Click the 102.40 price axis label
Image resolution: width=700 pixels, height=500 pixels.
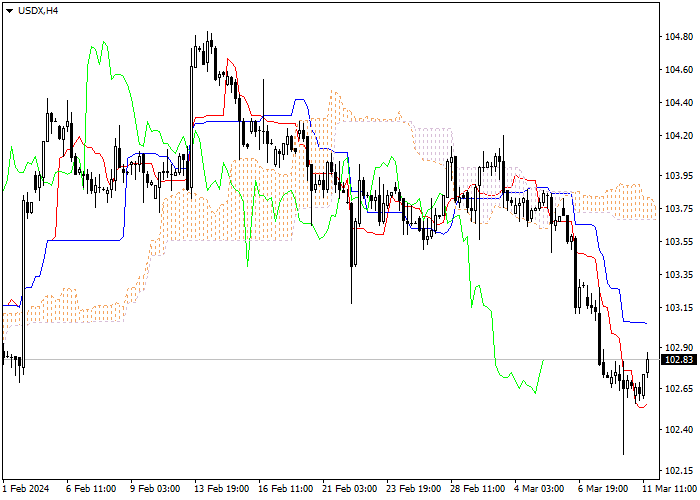[x=679, y=429]
